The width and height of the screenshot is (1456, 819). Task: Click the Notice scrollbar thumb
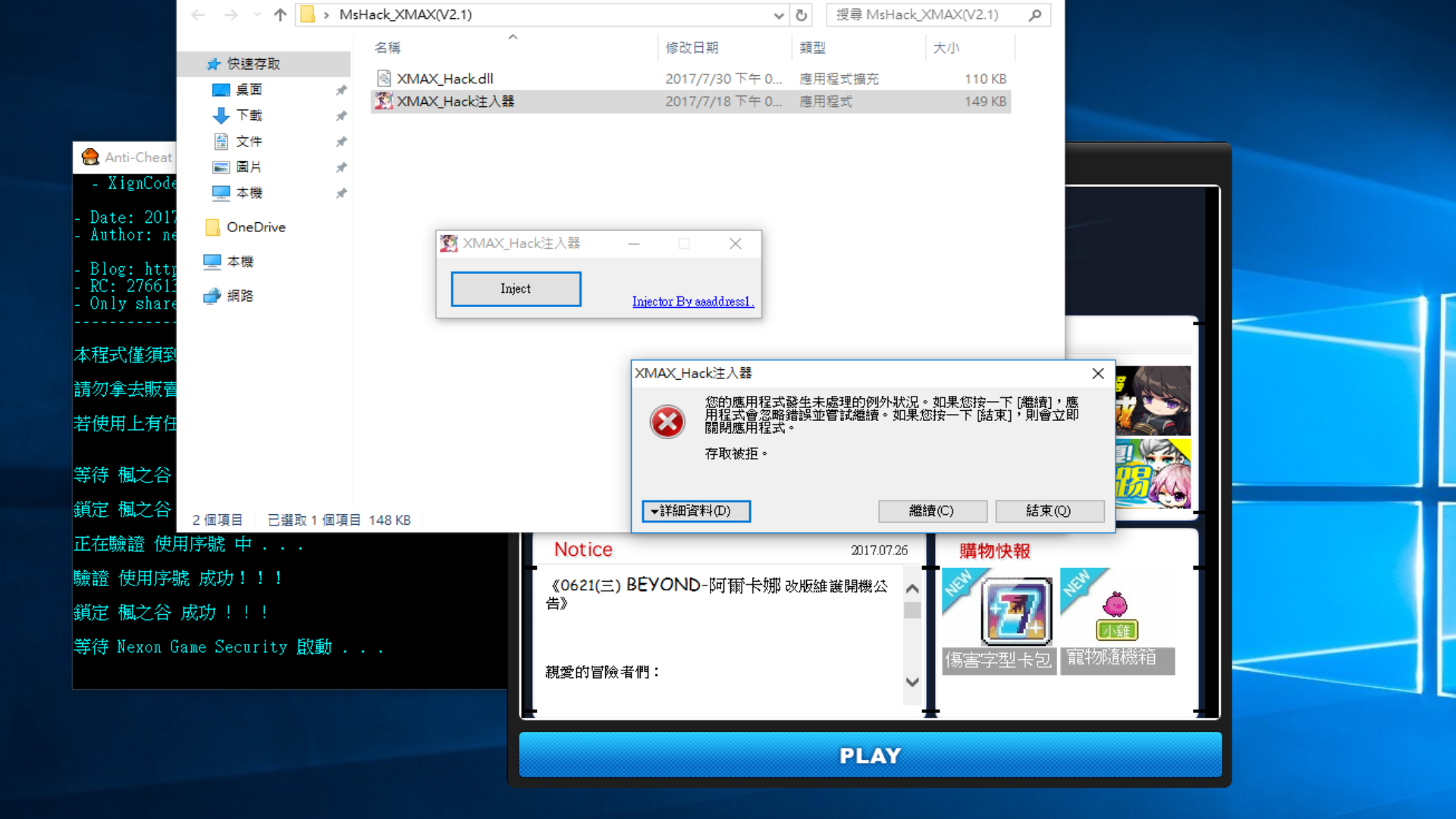[x=912, y=610]
